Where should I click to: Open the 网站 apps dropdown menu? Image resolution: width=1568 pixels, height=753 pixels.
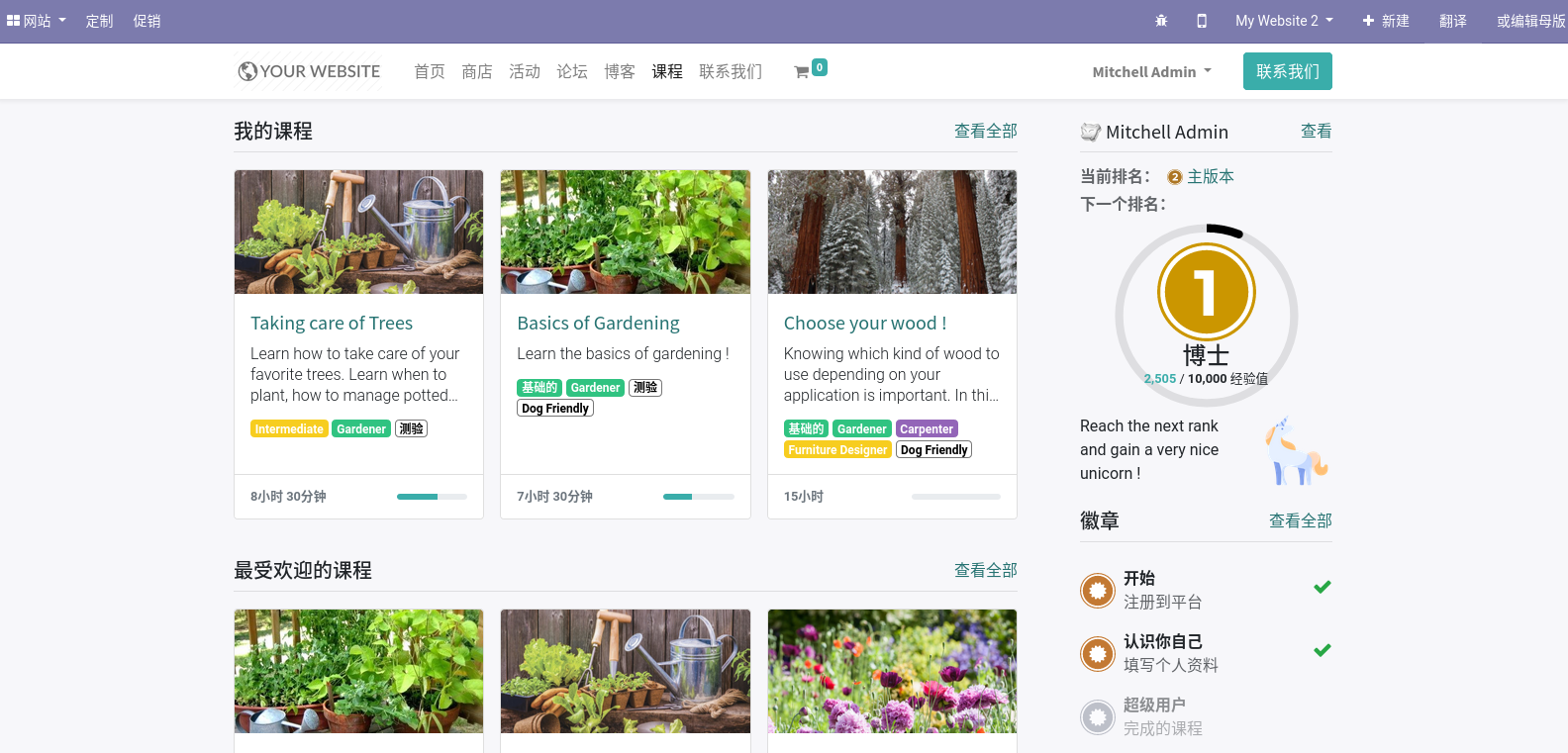[x=37, y=21]
